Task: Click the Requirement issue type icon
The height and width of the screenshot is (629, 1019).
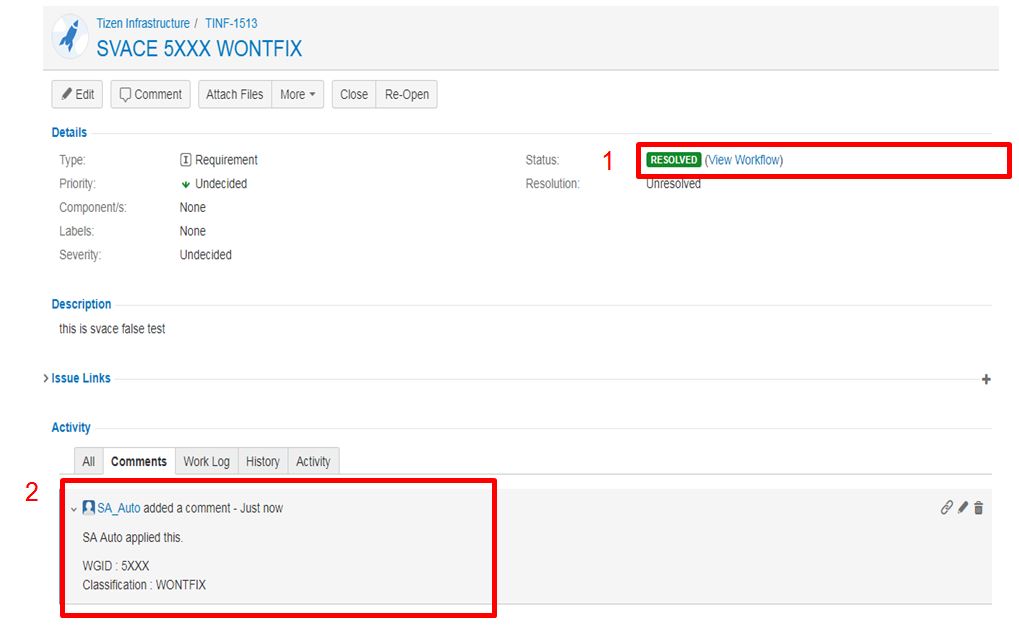Action: [x=185, y=160]
